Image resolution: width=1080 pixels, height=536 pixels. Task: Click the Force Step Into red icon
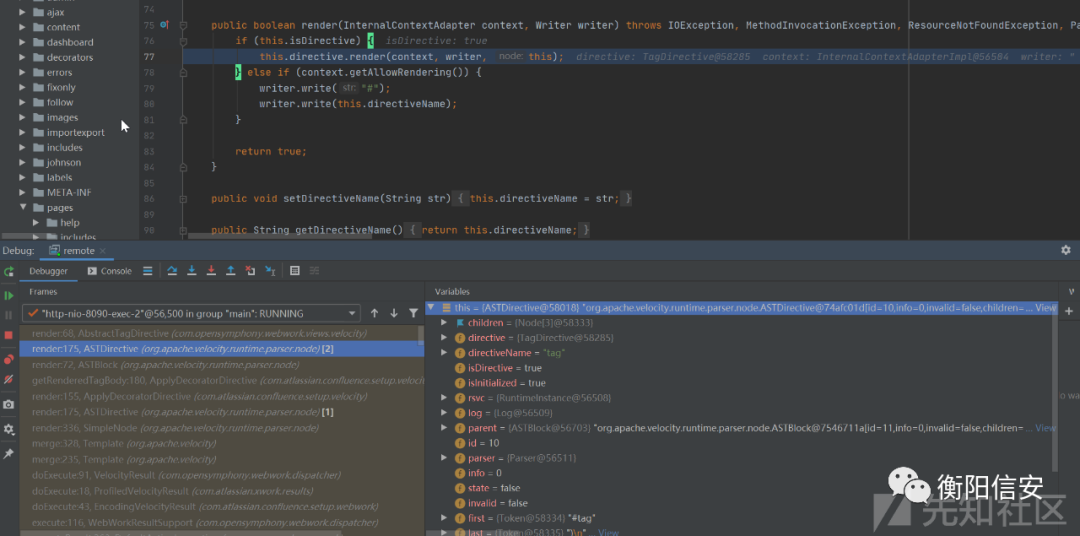(x=211, y=271)
